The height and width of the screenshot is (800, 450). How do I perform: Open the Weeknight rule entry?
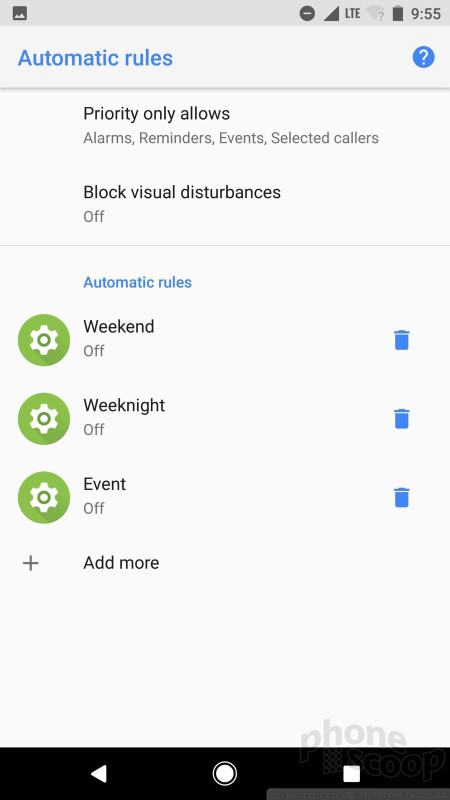coord(225,418)
